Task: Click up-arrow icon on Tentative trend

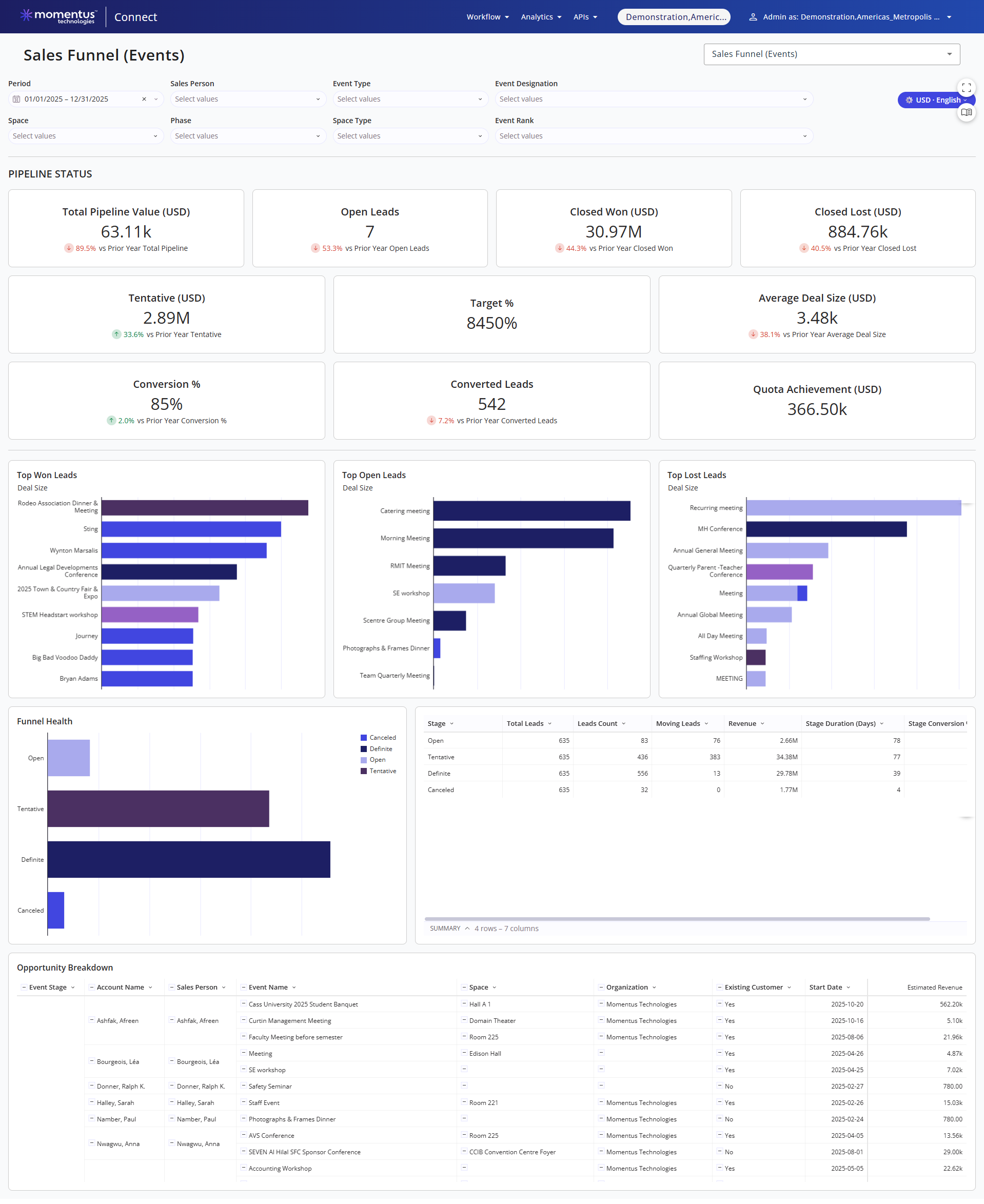Action: coord(116,334)
